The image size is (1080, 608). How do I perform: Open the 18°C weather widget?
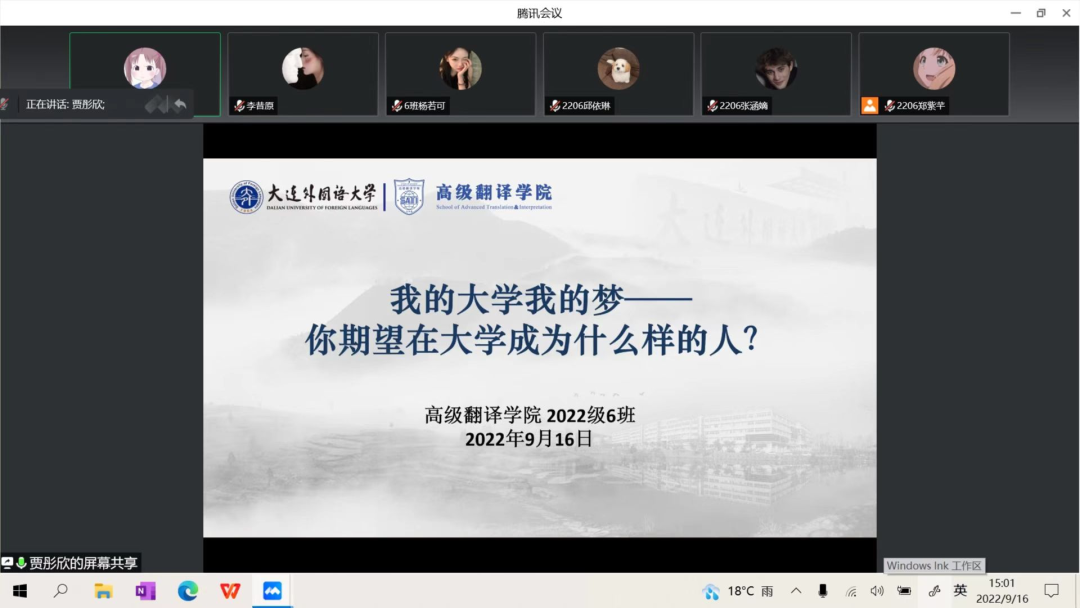click(738, 591)
